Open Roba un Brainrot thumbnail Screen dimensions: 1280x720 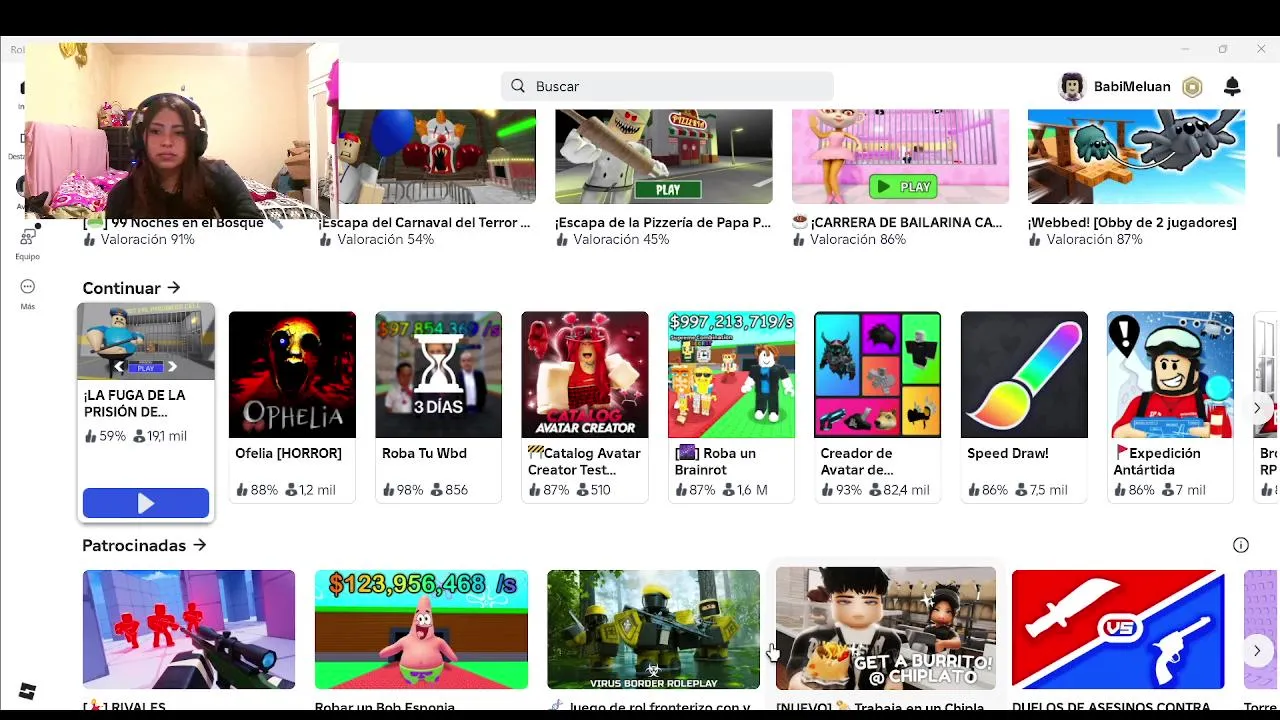[731, 375]
